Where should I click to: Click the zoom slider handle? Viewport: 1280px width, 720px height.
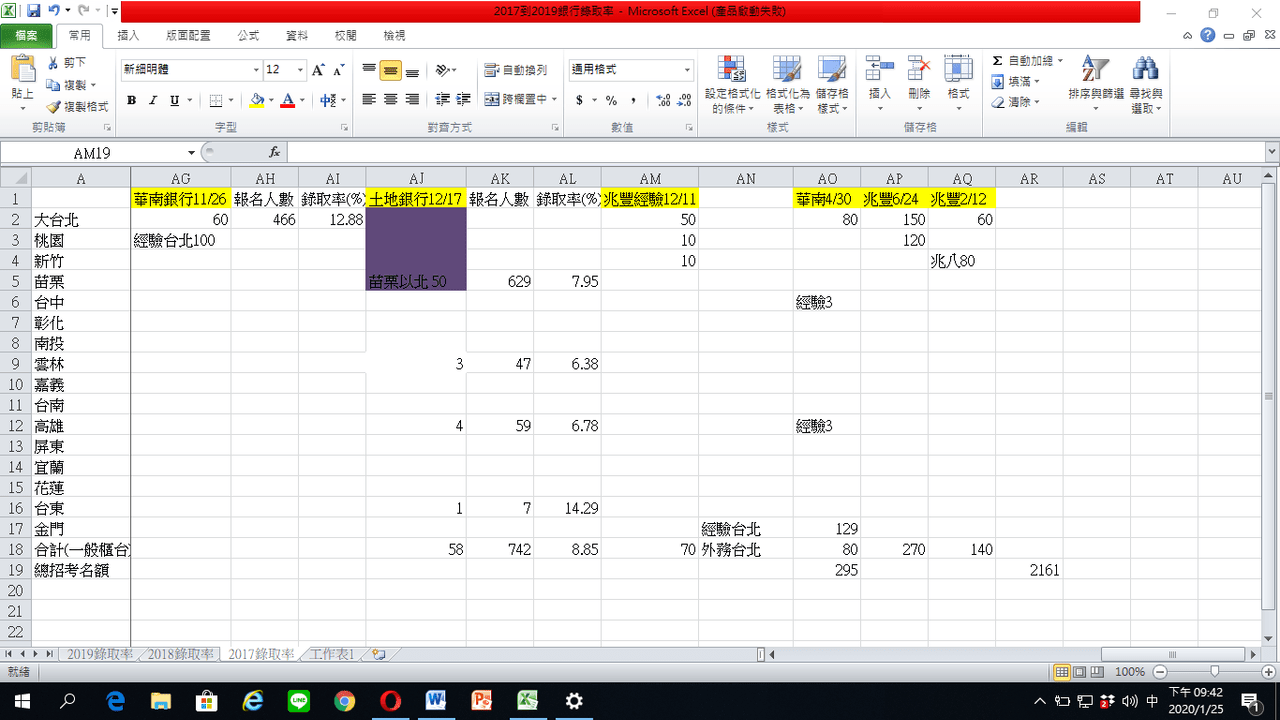pyautogui.click(x=1214, y=672)
